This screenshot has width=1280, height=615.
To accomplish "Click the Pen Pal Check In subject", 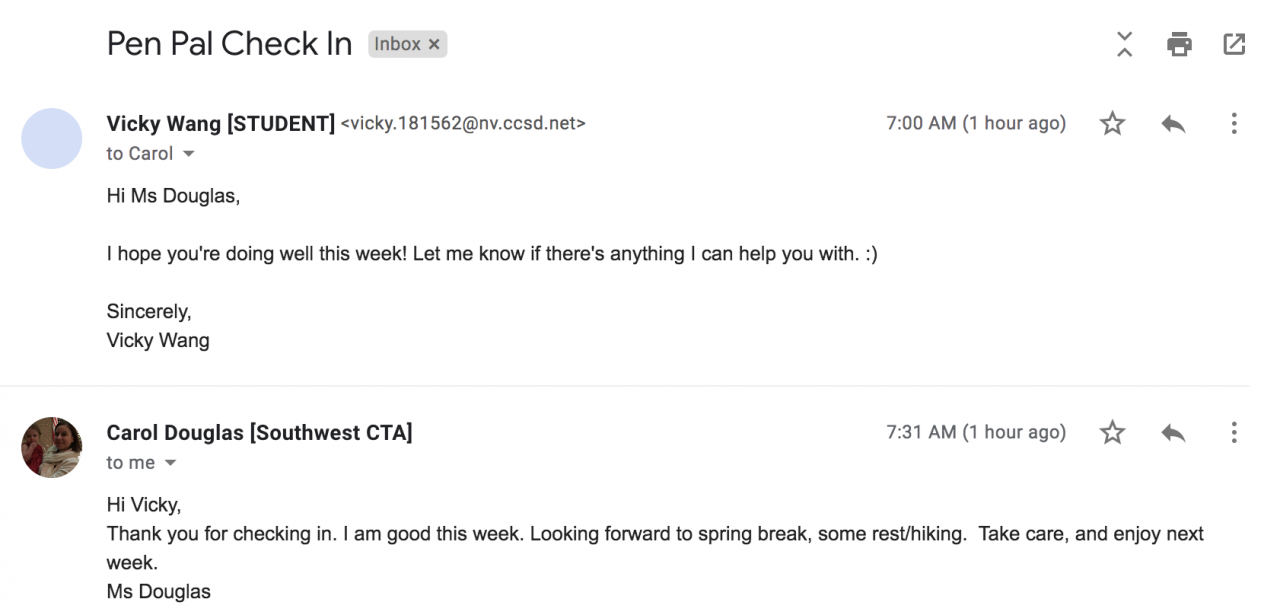I will click(x=229, y=44).
